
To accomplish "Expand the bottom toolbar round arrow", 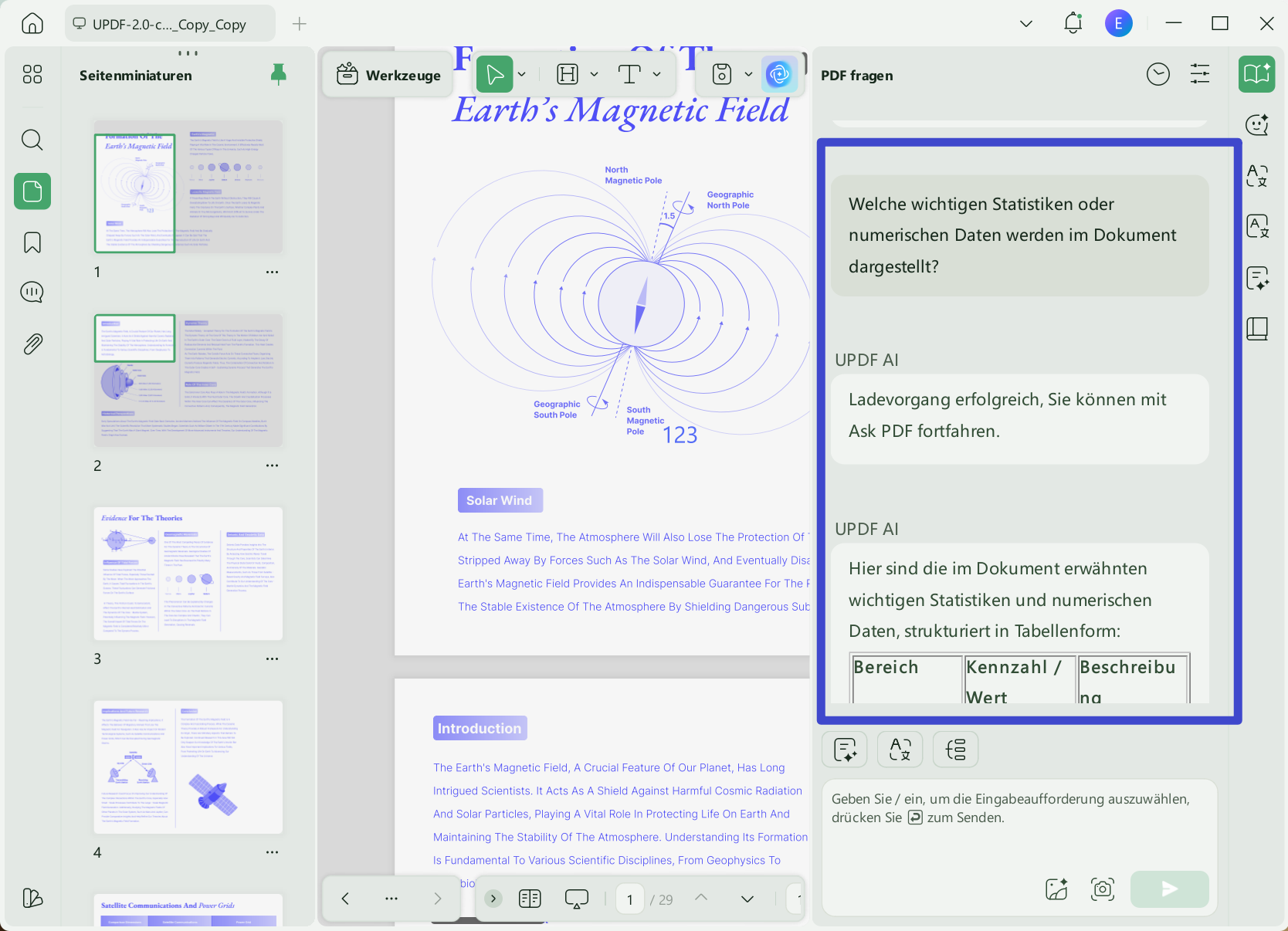I will point(493,899).
